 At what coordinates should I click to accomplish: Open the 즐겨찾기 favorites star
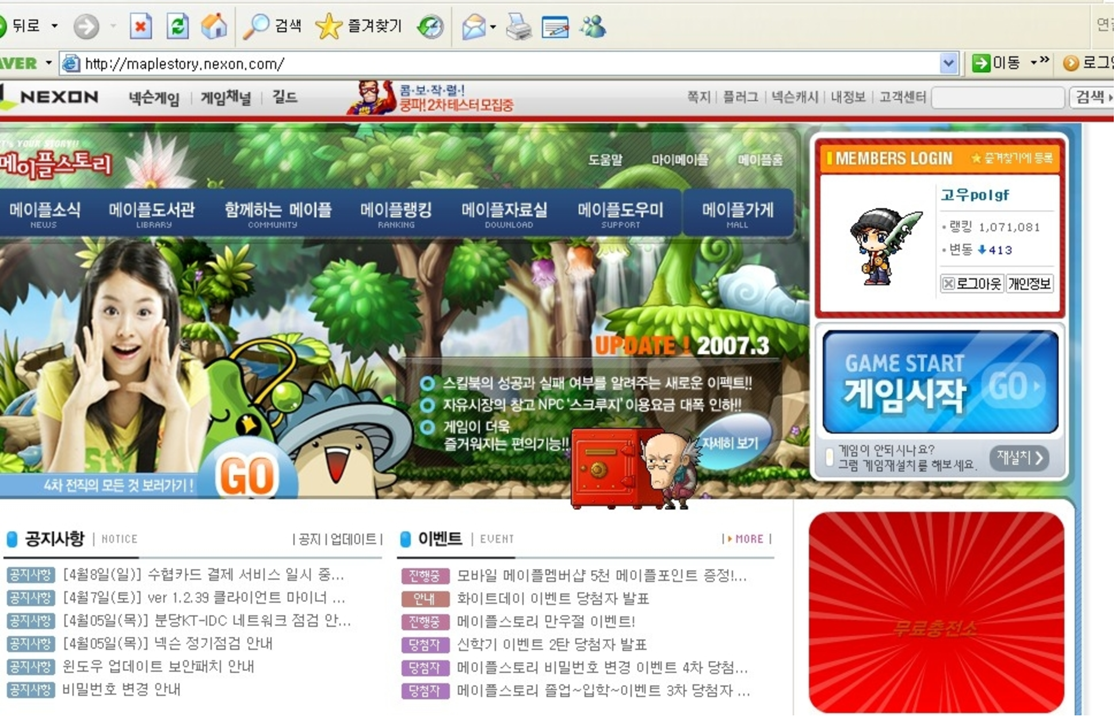click(359, 26)
